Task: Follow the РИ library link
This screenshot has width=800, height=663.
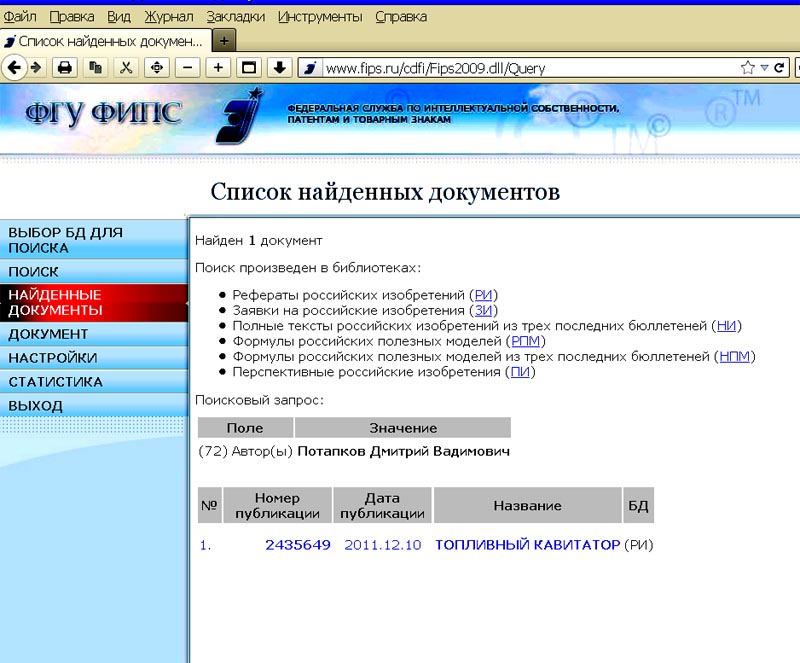Action: click(x=483, y=295)
